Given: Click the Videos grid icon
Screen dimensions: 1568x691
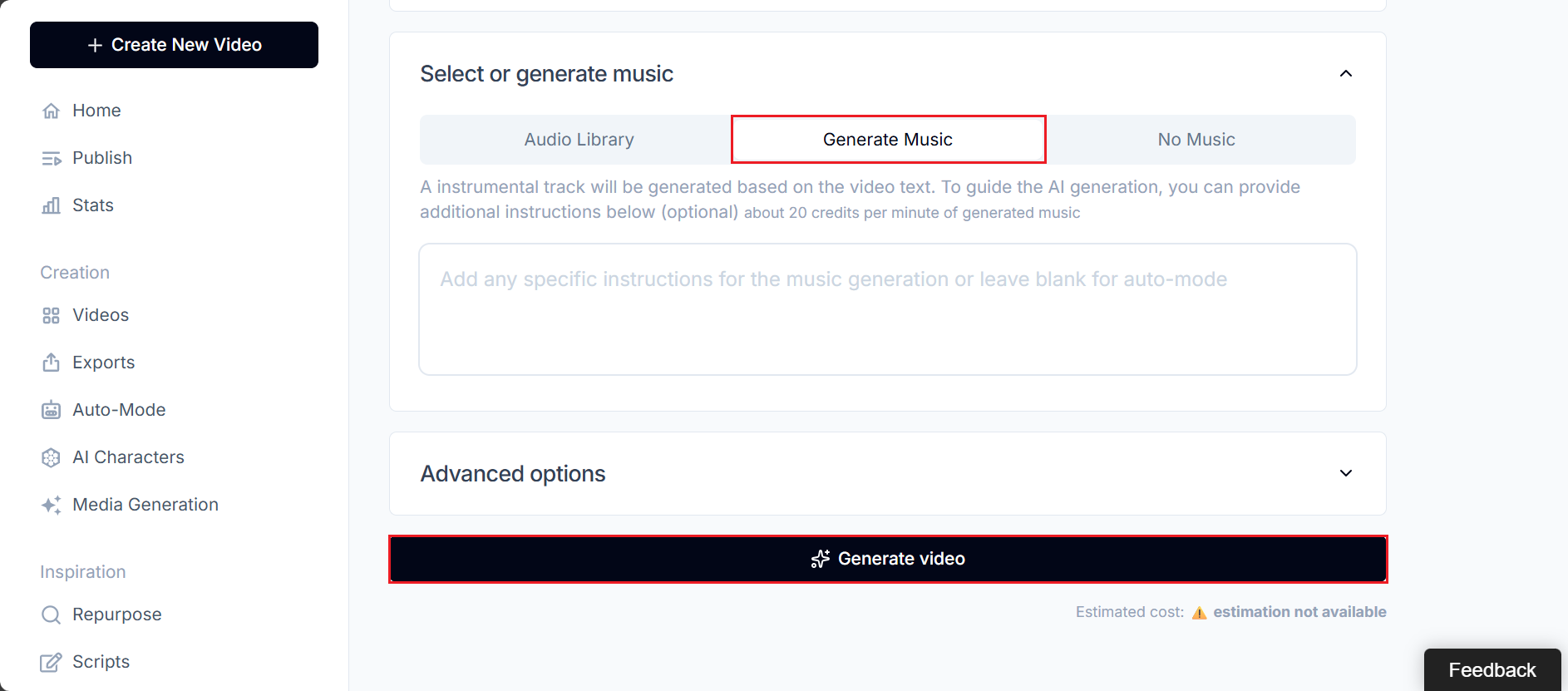Looking at the screenshot, I should tap(51, 315).
